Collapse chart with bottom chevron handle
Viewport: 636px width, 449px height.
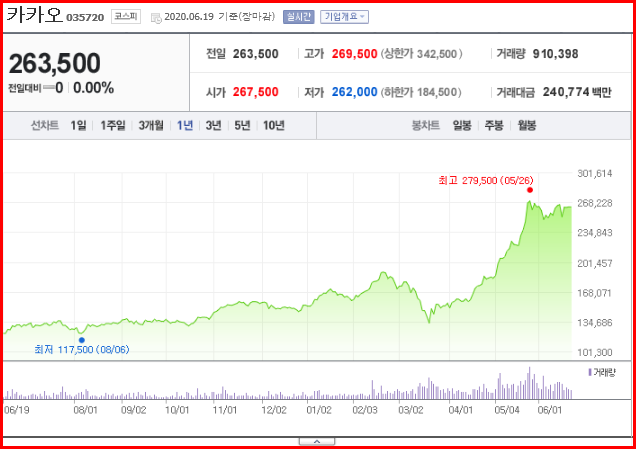[x=317, y=441]
